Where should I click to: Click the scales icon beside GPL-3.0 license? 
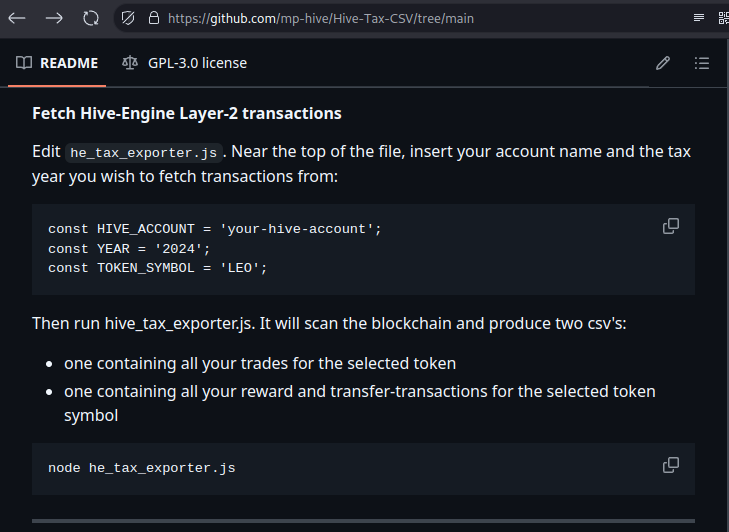130,63
